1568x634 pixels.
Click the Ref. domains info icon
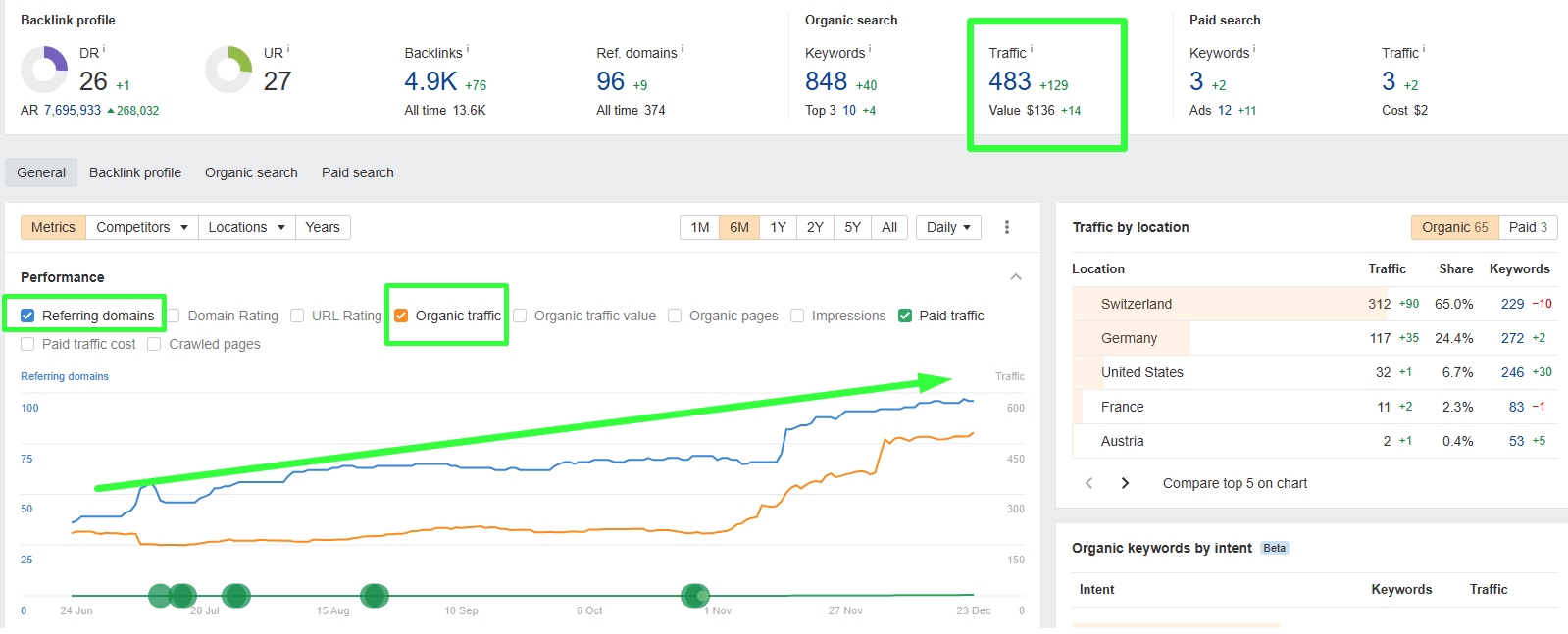[x=683, y=48]
